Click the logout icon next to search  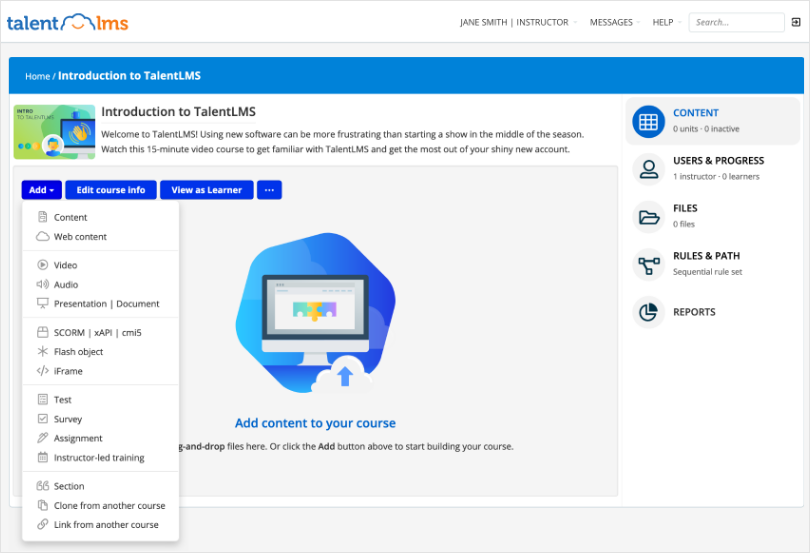coord(796,22)
